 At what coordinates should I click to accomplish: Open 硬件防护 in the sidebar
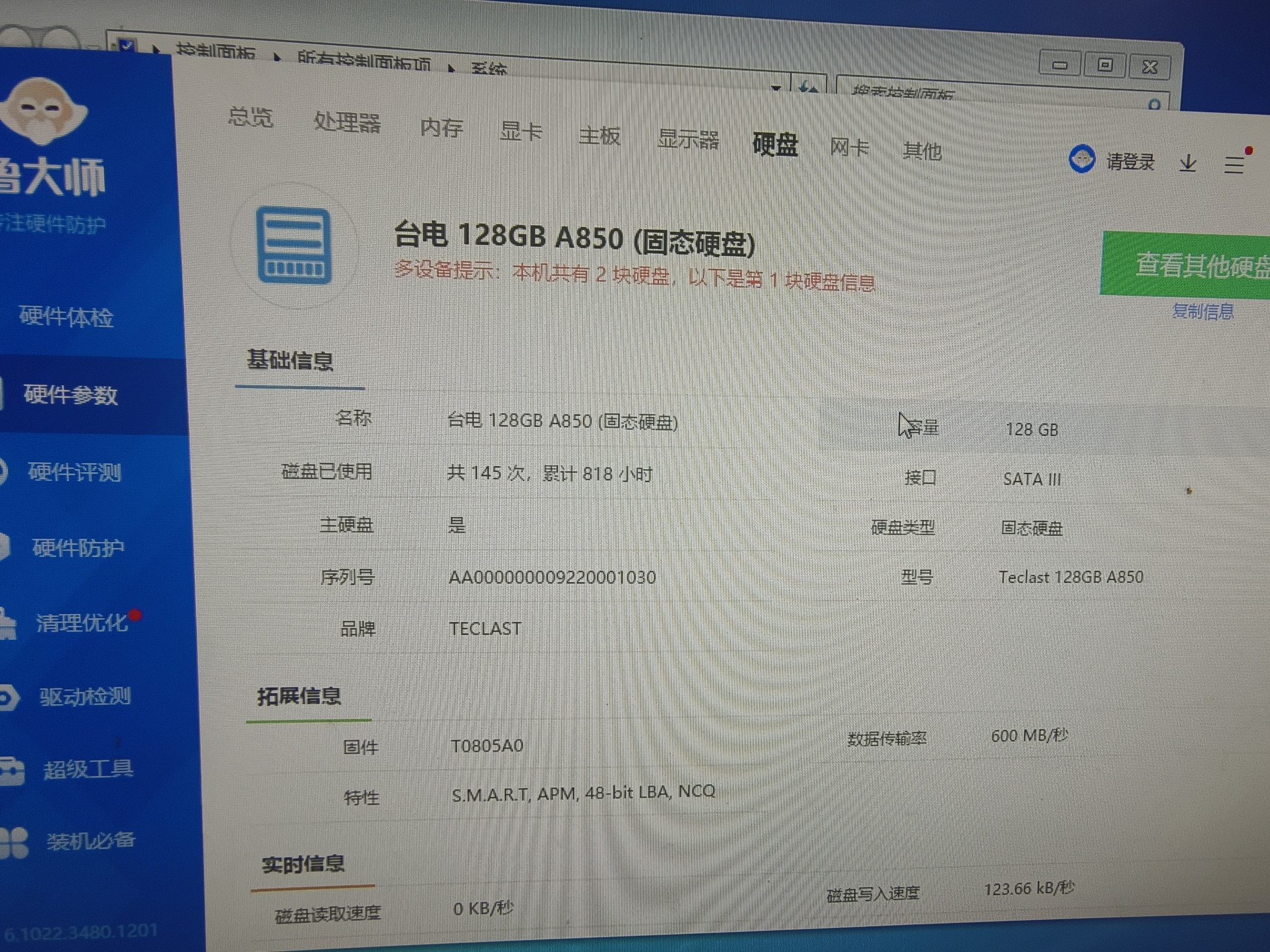78,547
